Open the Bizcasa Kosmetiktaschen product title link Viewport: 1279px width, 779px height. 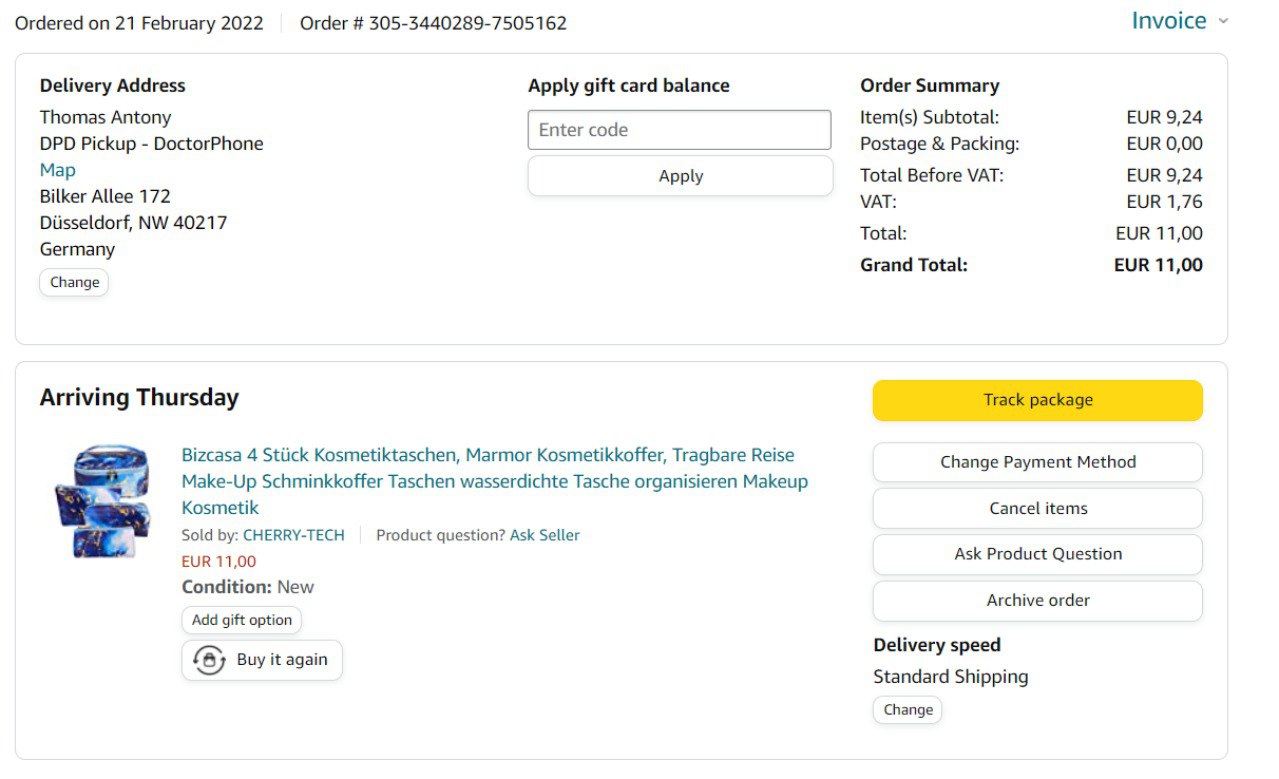pos(494,481)
